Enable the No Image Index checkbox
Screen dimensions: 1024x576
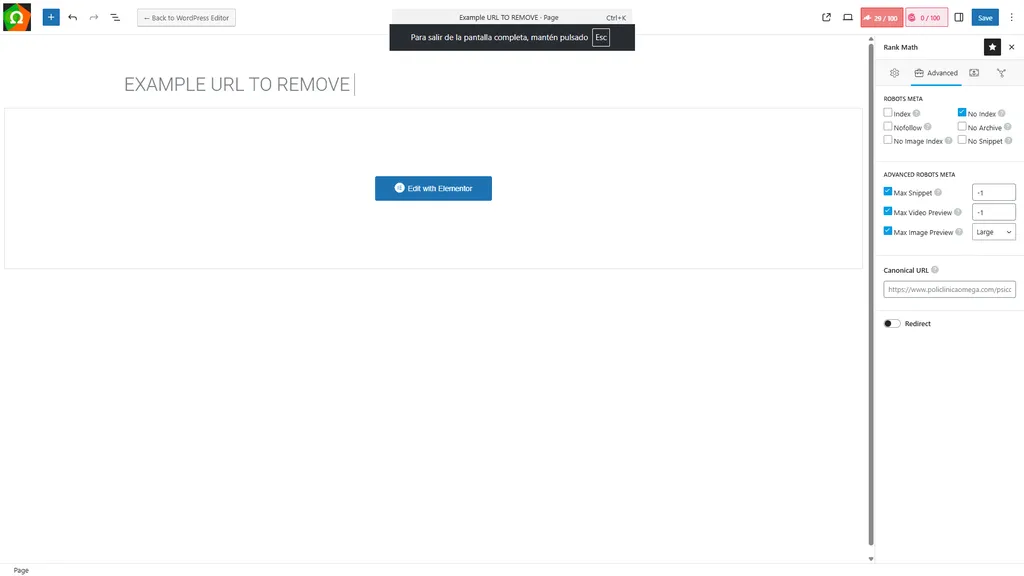click(x=888, y=140)
